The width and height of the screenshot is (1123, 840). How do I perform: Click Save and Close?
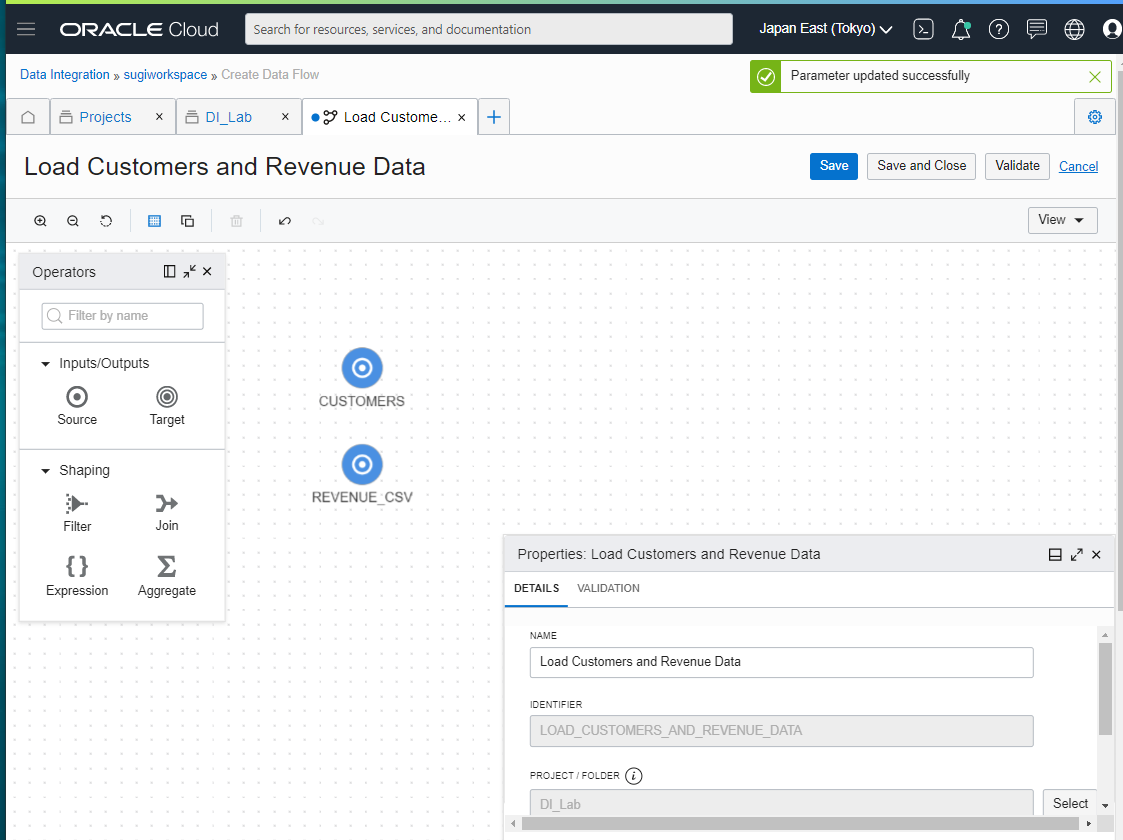921,166
